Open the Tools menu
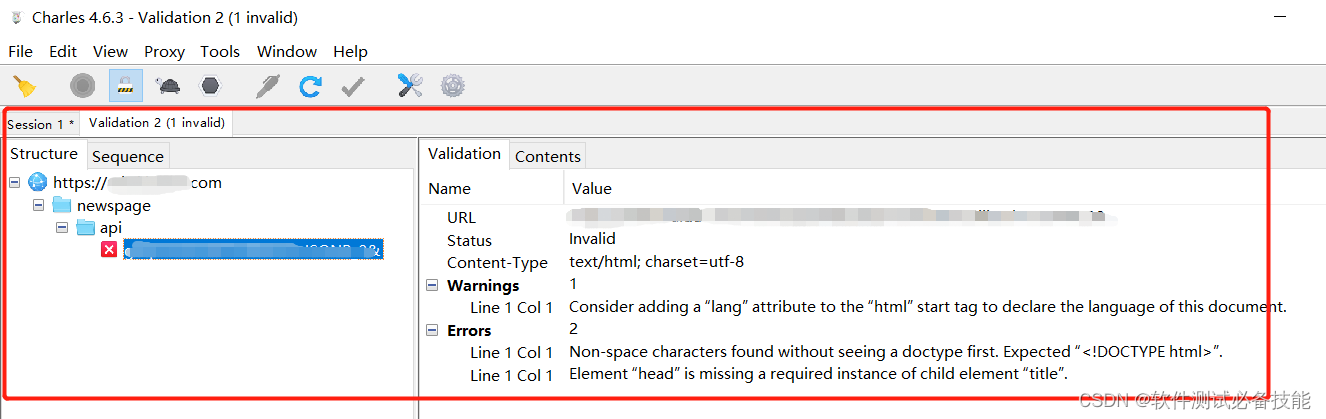This screenshot has height=419, width=1326. pos(220,51)
